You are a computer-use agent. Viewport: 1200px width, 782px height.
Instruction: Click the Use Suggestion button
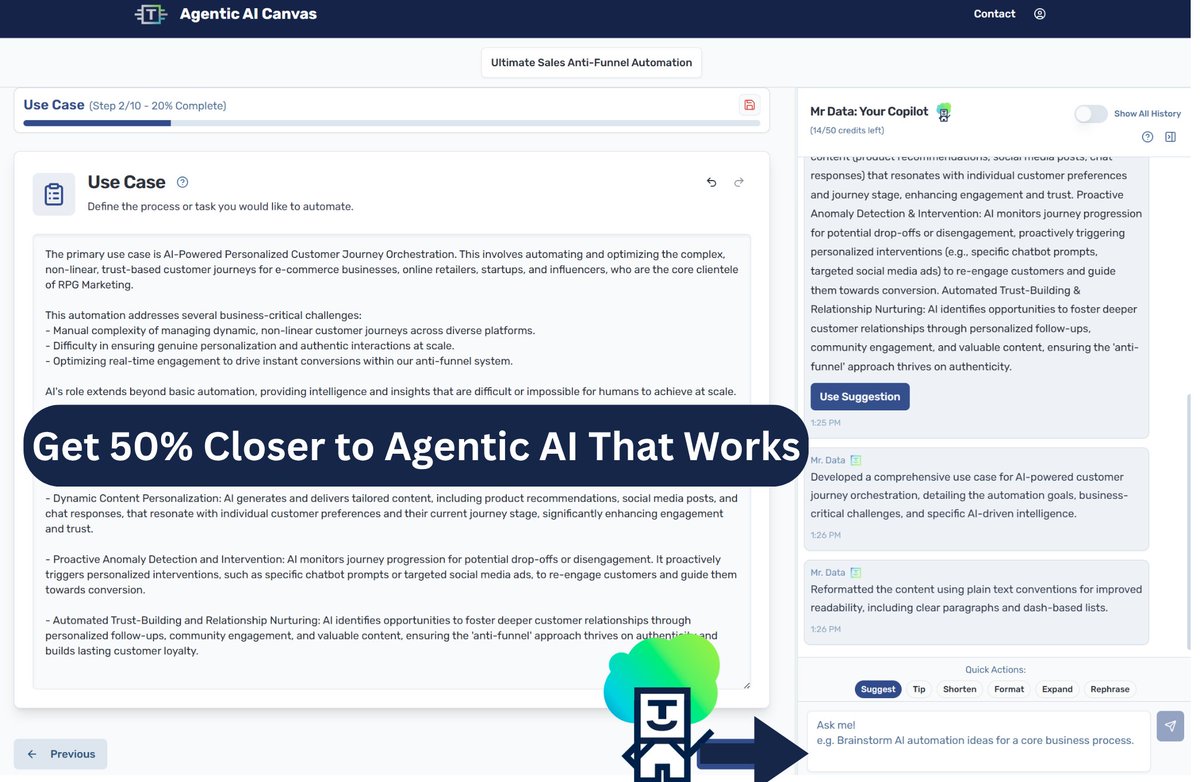(860, 397)
